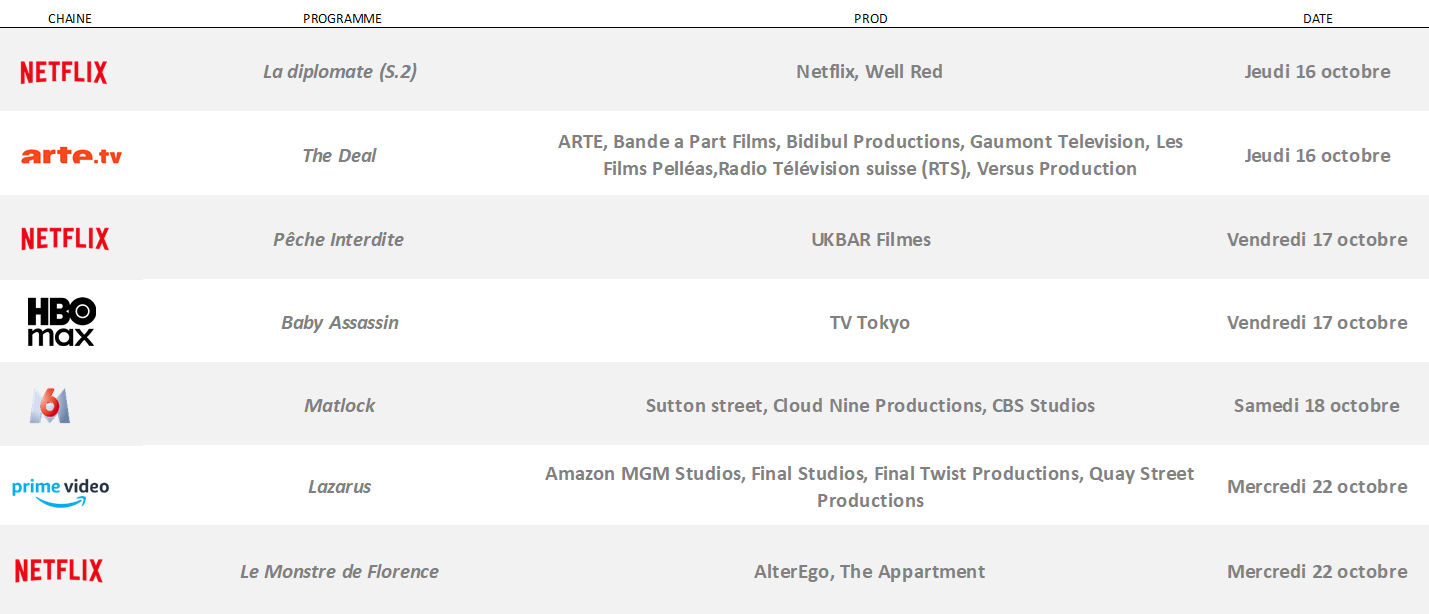This screenshot has height=614, width=1429.
Task: Click the TV Tokyo production cell
Action: pyautogui.click(x=869, y=322)
